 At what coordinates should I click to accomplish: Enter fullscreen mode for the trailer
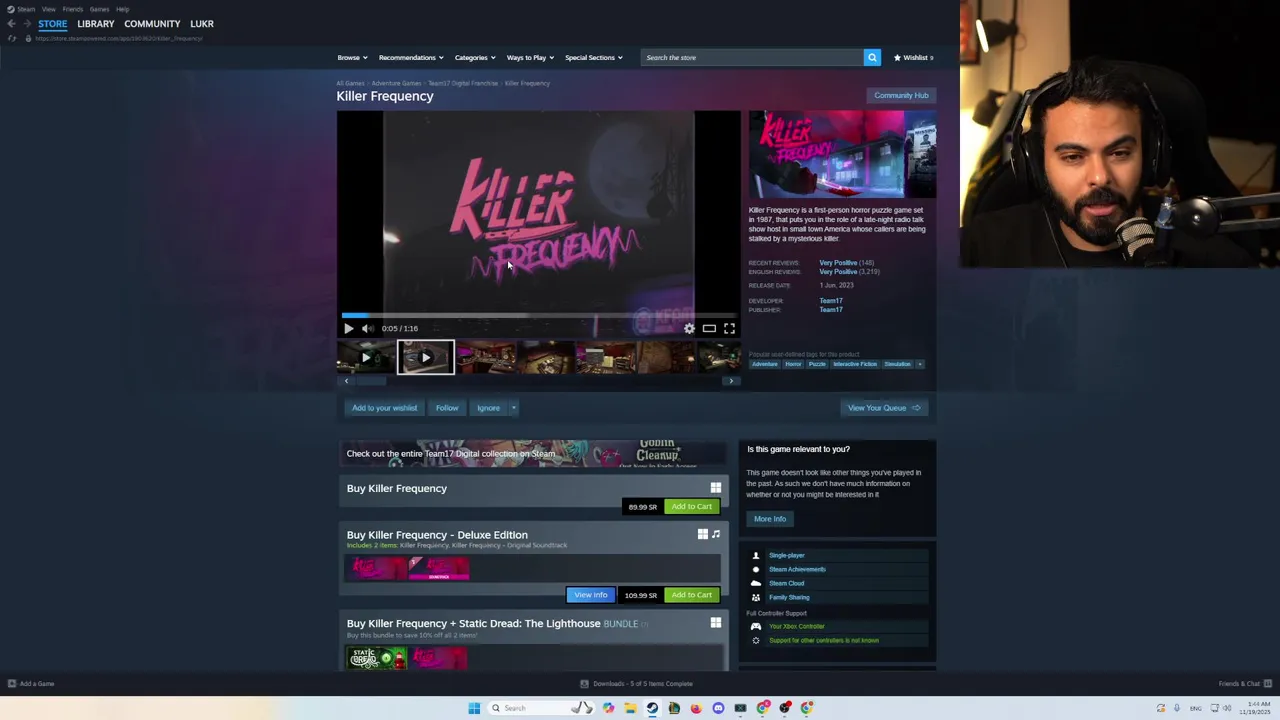729,328
